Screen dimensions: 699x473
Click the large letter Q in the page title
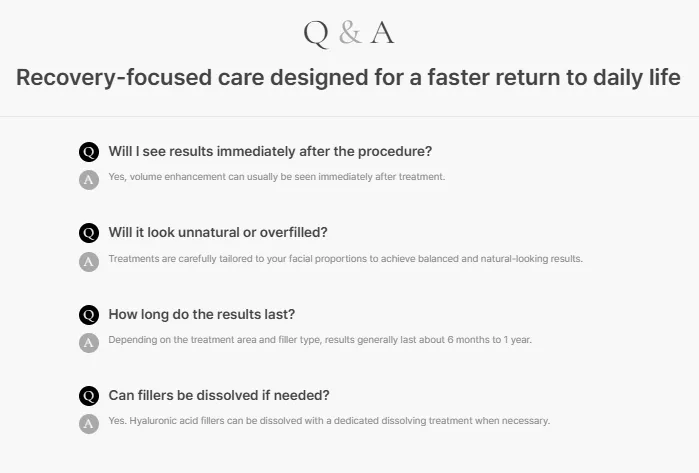(316, 34)
